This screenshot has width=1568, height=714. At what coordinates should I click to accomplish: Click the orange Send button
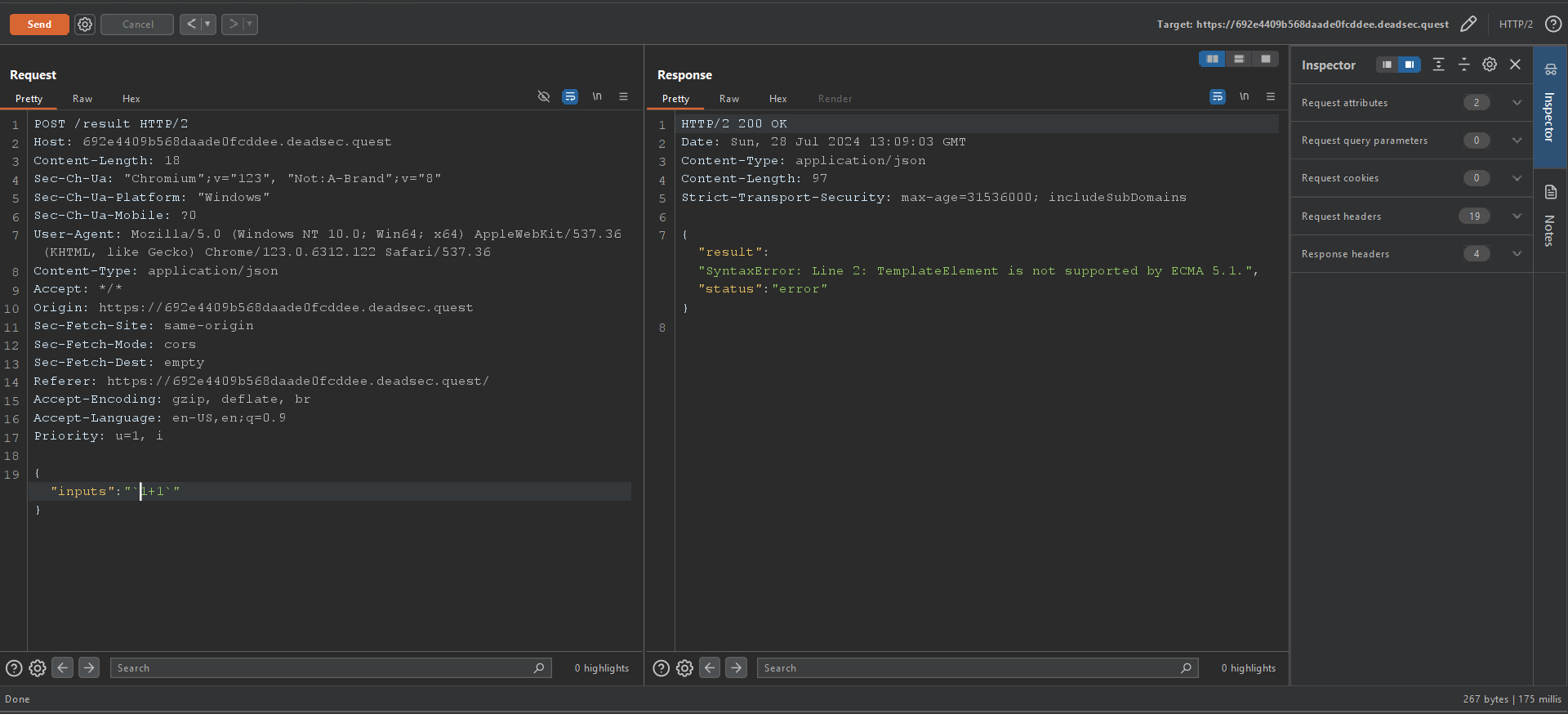click(39, 25)
